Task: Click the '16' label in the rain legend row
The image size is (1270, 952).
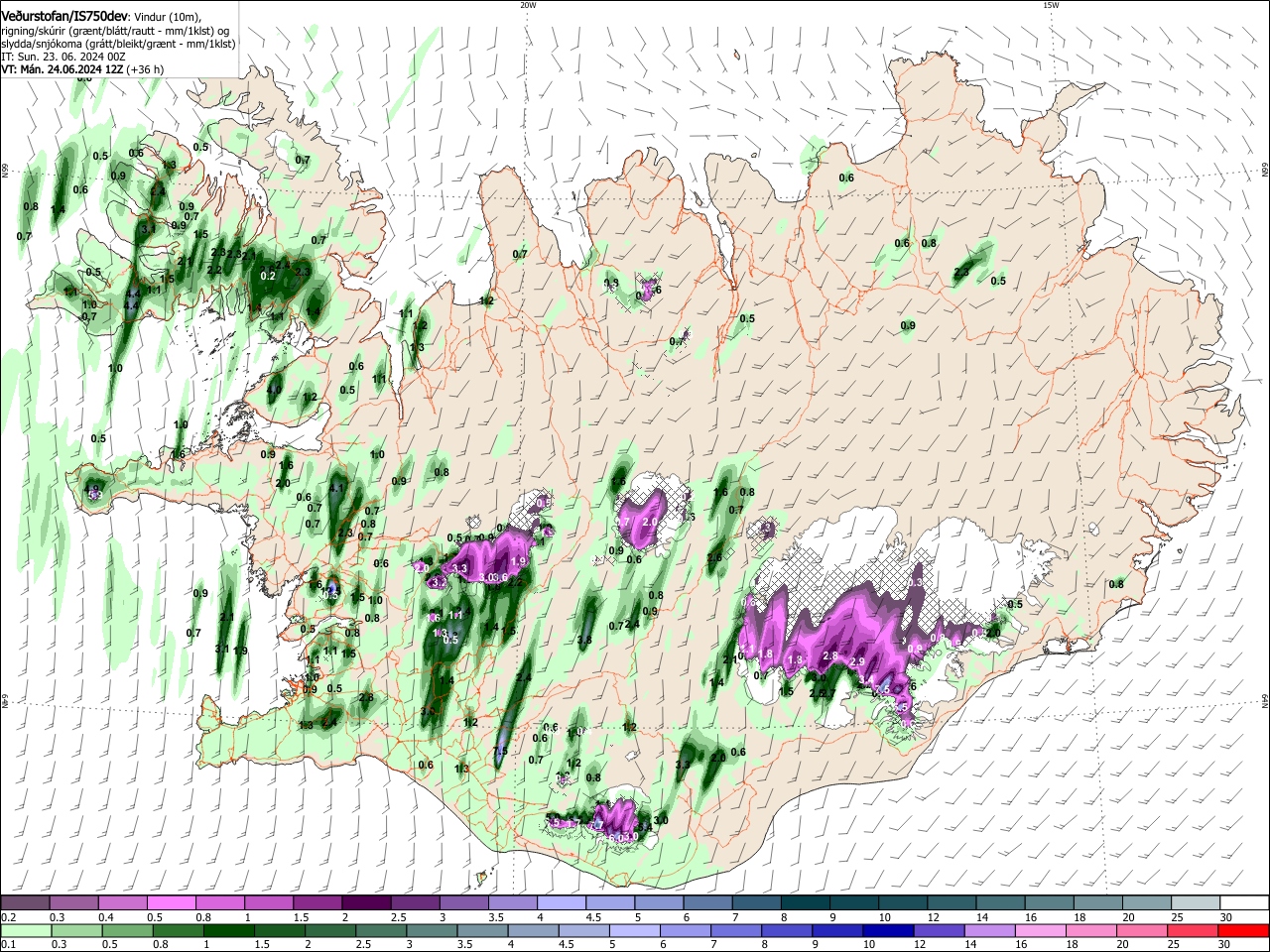Action: click(x=1019, y=944)
